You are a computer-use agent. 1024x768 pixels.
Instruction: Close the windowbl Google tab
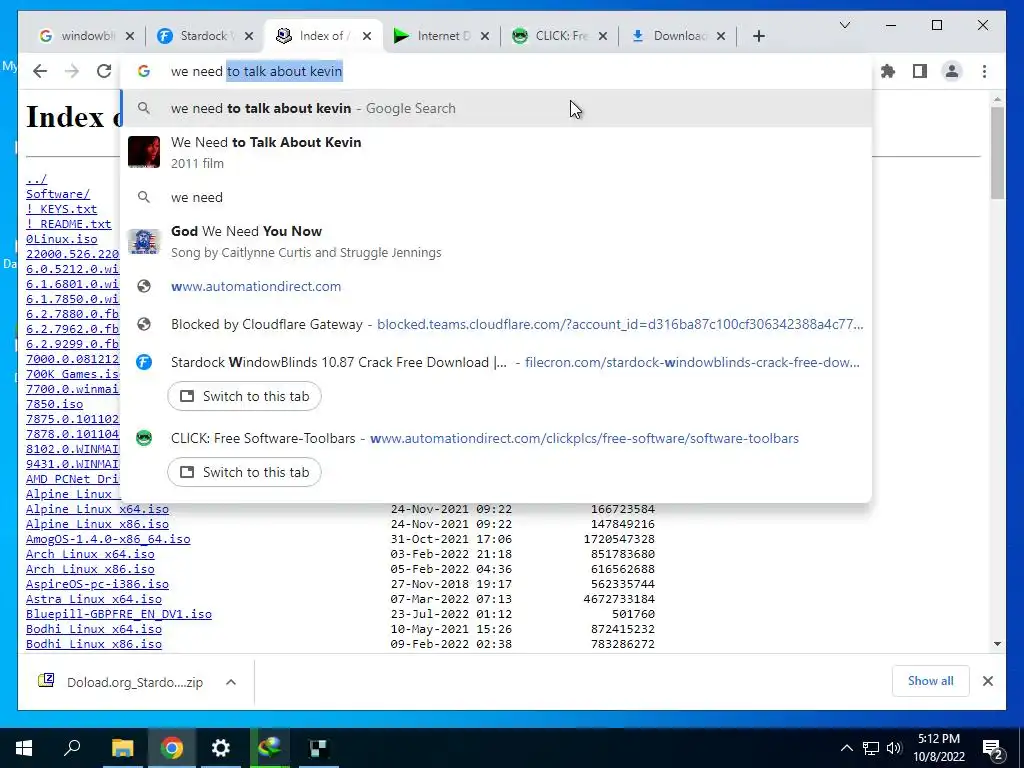[130, 36]
